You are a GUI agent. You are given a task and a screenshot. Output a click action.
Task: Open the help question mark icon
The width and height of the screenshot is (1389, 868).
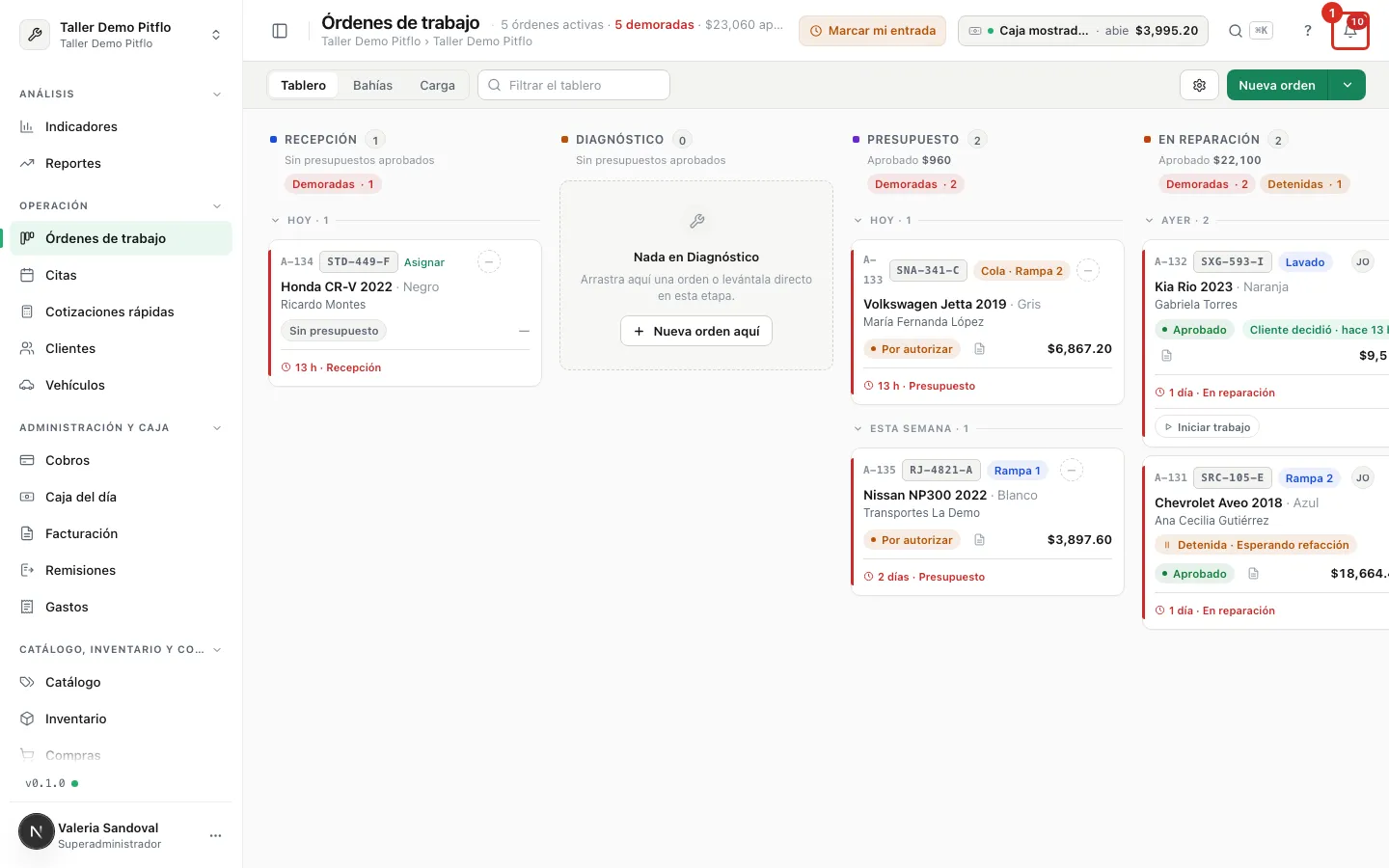pos(1308,31)
